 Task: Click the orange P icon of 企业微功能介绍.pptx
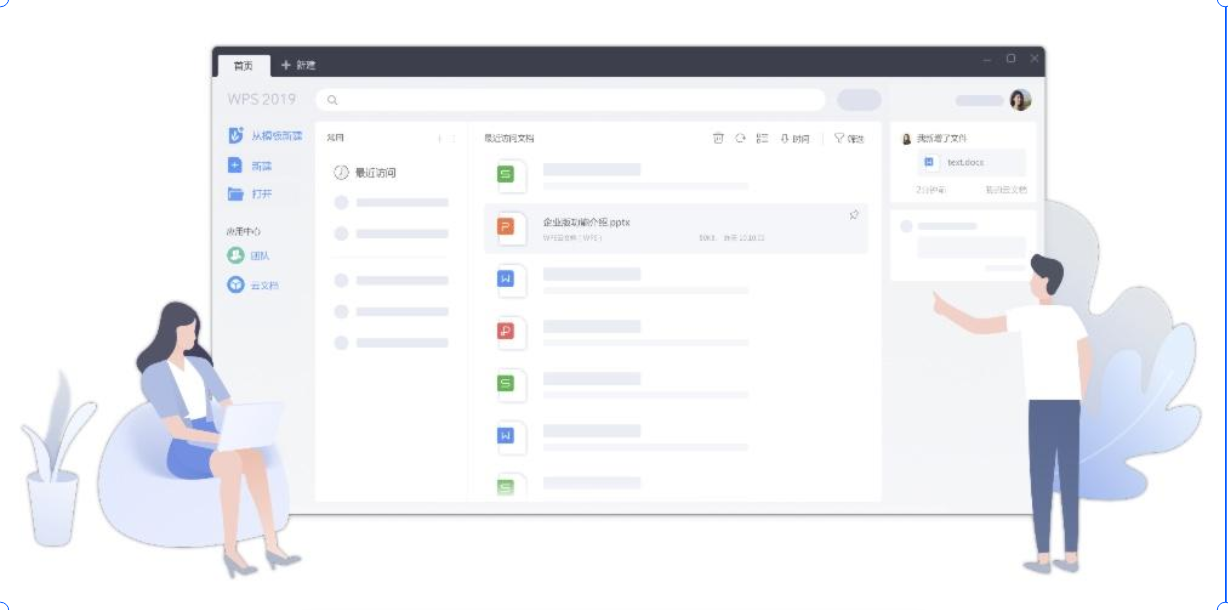pos(505,229)
